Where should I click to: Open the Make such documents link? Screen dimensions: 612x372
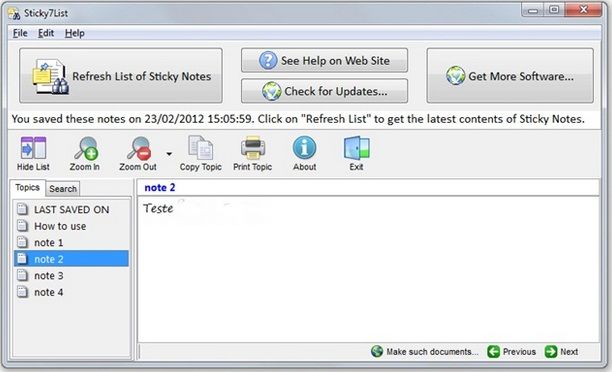point(425,352)
